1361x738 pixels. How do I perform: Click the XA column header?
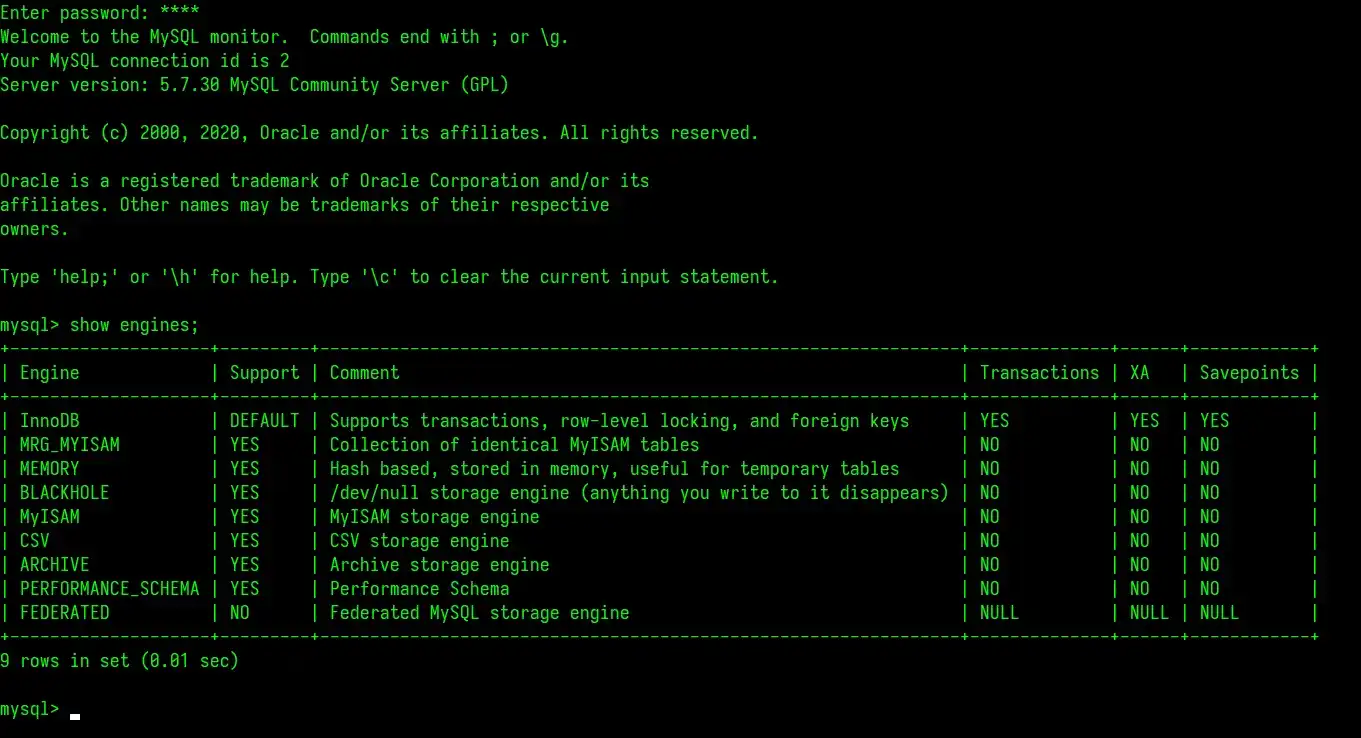[x=1139, y=373]
